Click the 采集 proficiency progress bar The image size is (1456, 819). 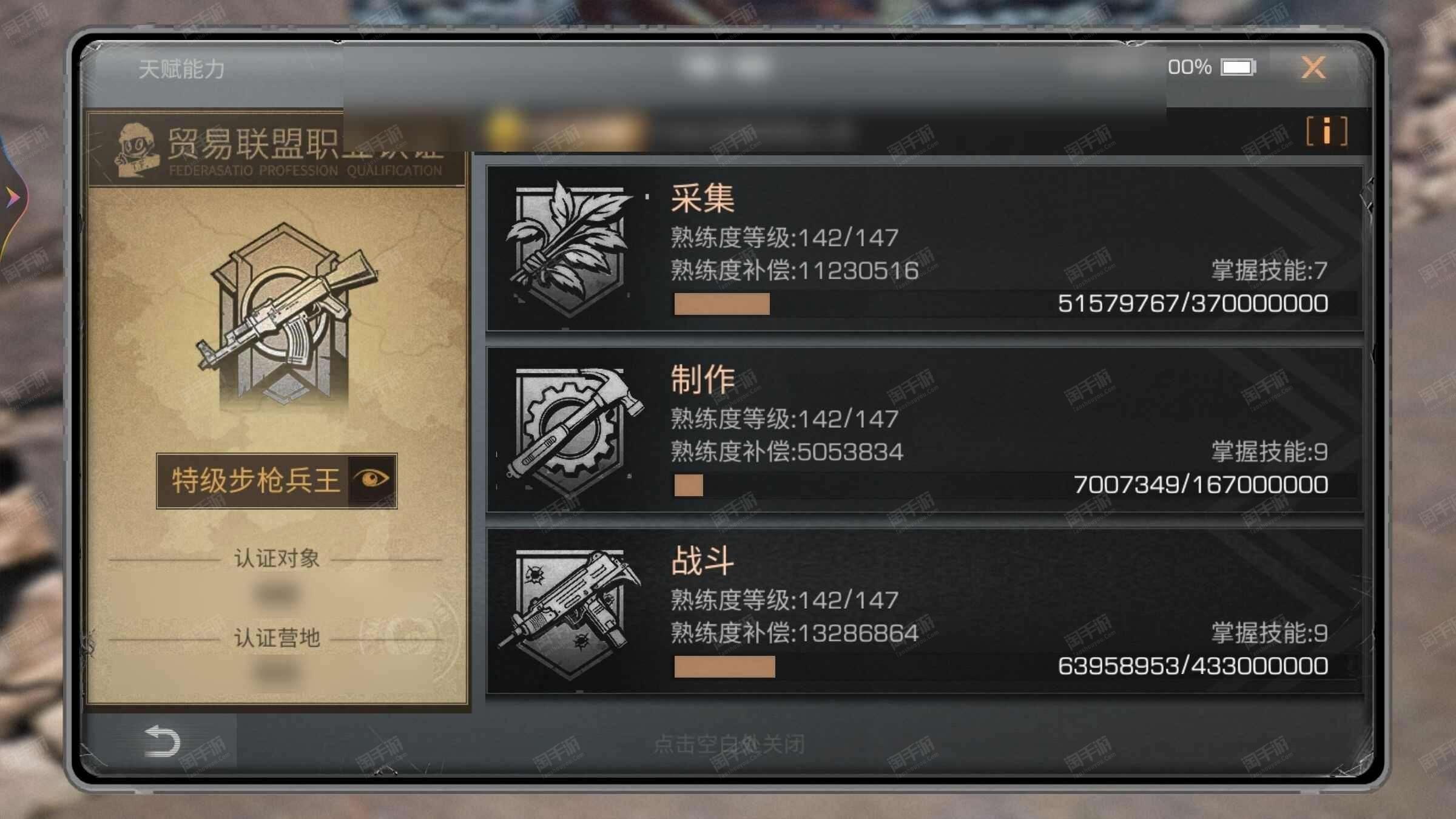(x=1014, y=303)
